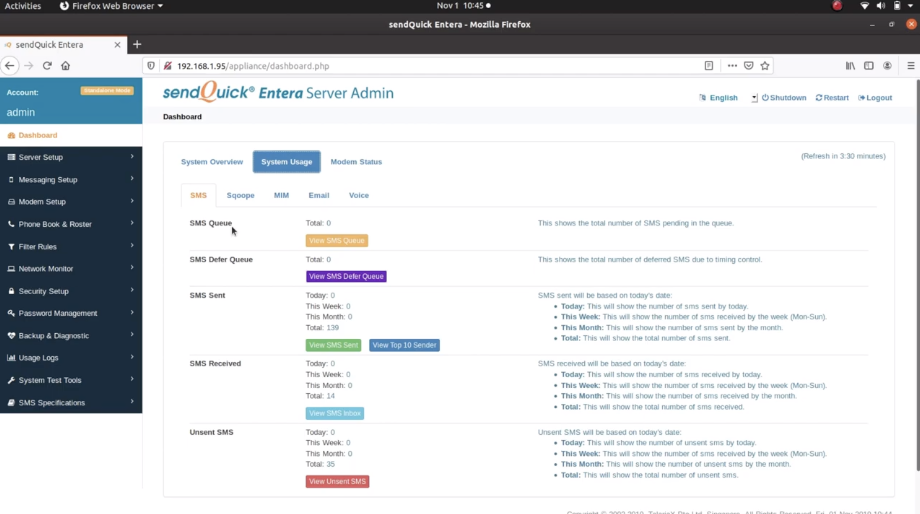Open Firefox Web Browser app menu

[111, 6]
